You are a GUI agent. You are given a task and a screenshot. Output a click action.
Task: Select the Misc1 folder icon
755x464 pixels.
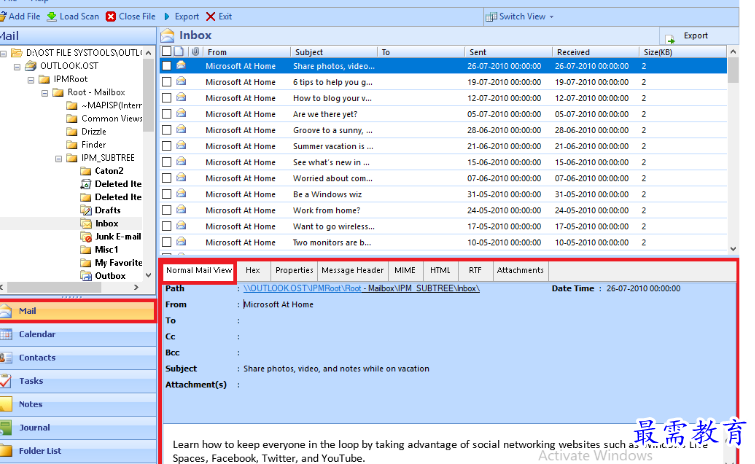pyautogui.click(x=86, y=250)
